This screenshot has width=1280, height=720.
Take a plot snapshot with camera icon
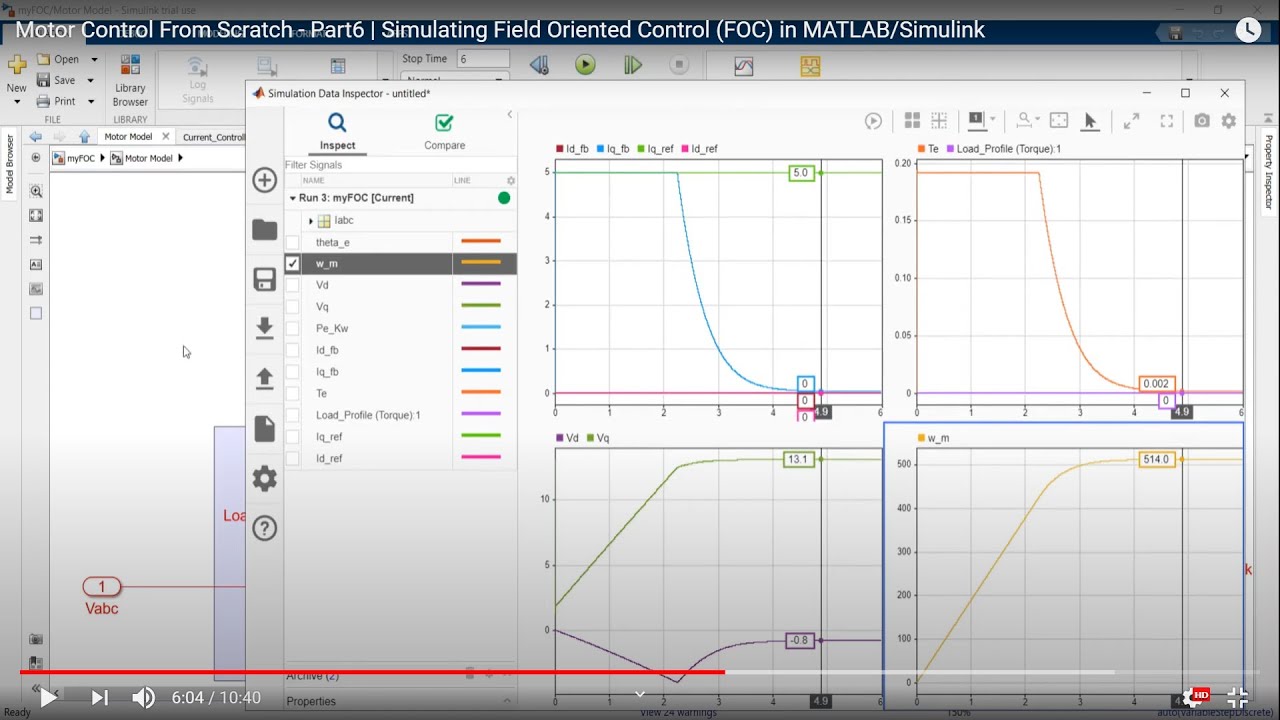click(x=1201, y=121)
